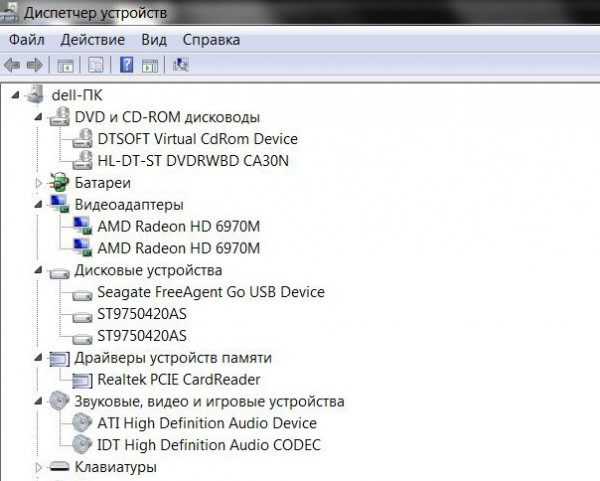Viewport: 600px width, 481px height.
Task: Click the Seagate FreeAgent Go disk icon
Action: pyautogui.click(x=82, y=295)
